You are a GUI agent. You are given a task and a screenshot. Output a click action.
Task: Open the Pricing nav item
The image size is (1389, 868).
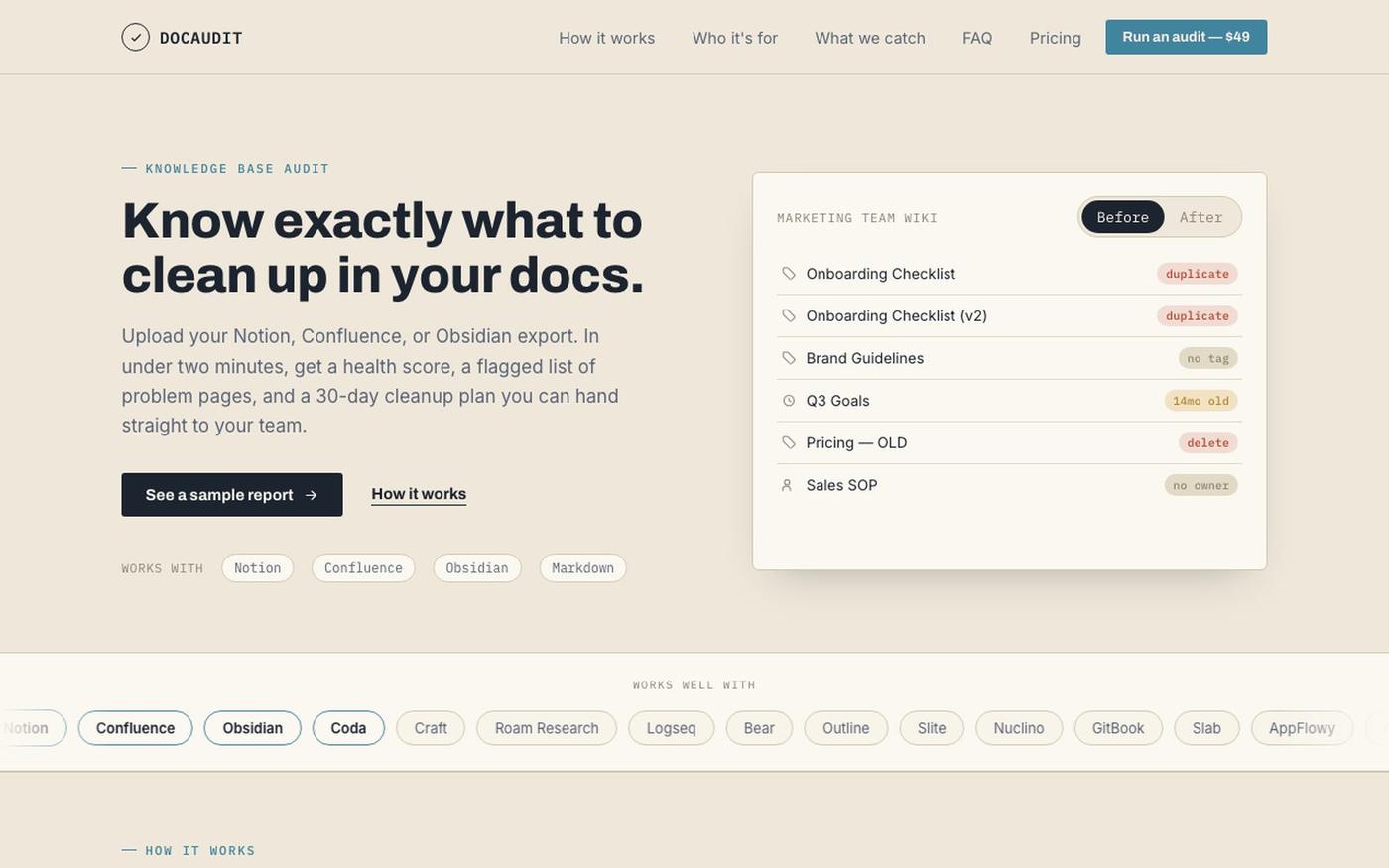pos(1055,38)
